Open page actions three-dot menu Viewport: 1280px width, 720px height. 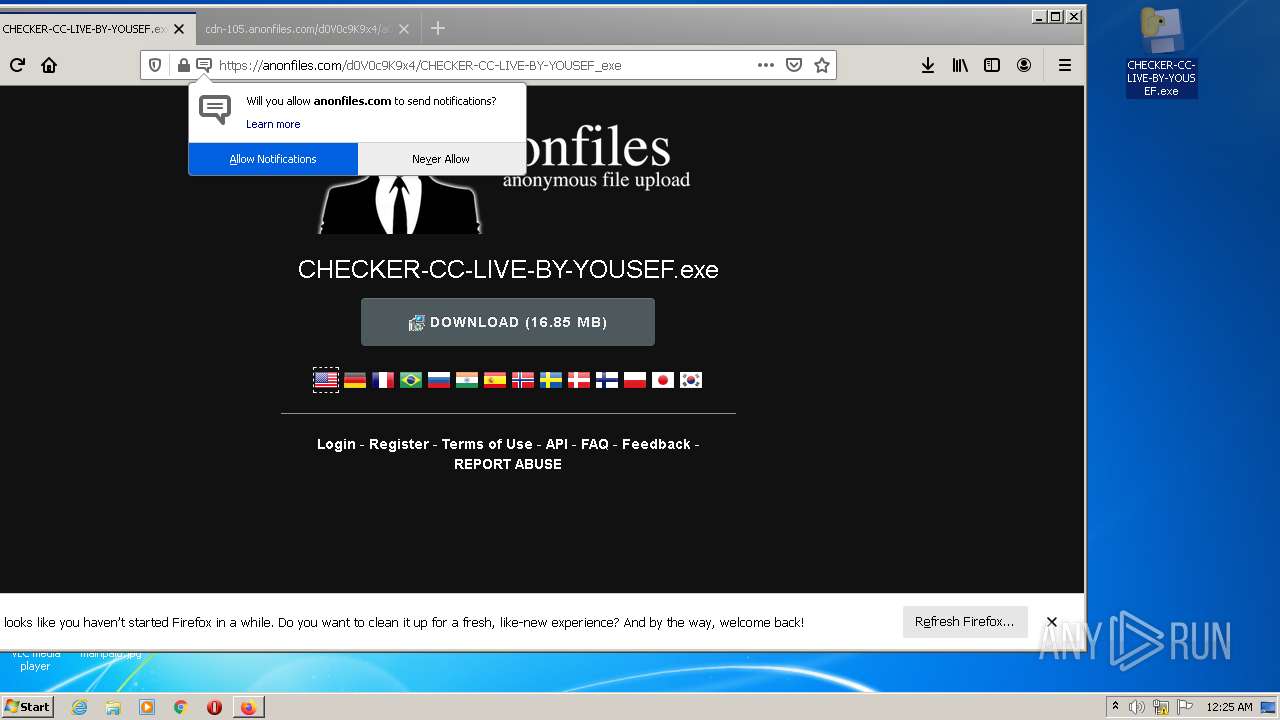click(x=766, y=65)
